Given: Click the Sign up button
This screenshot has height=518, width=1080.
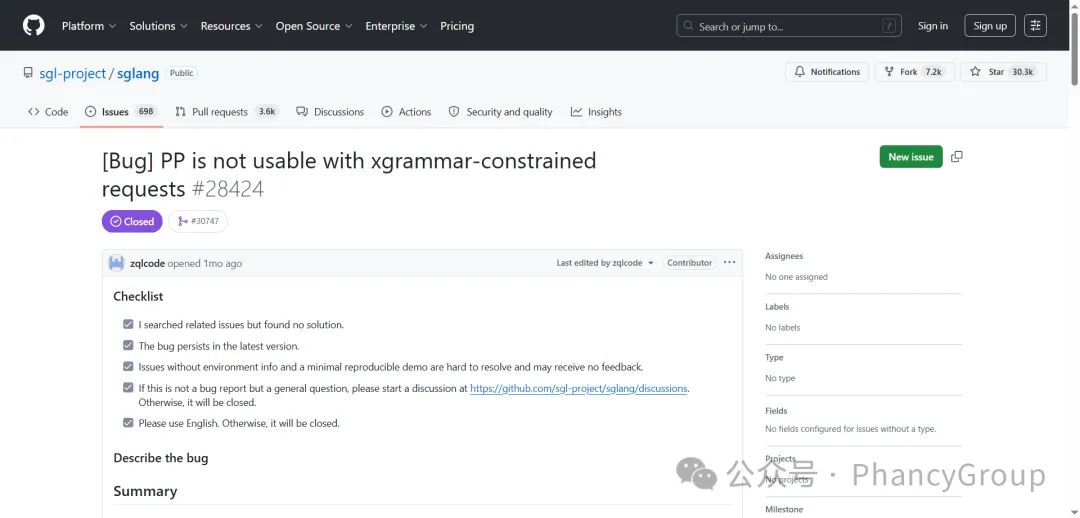Looking at the screenshot, I should pyautogui.click(x=990, y=26).
